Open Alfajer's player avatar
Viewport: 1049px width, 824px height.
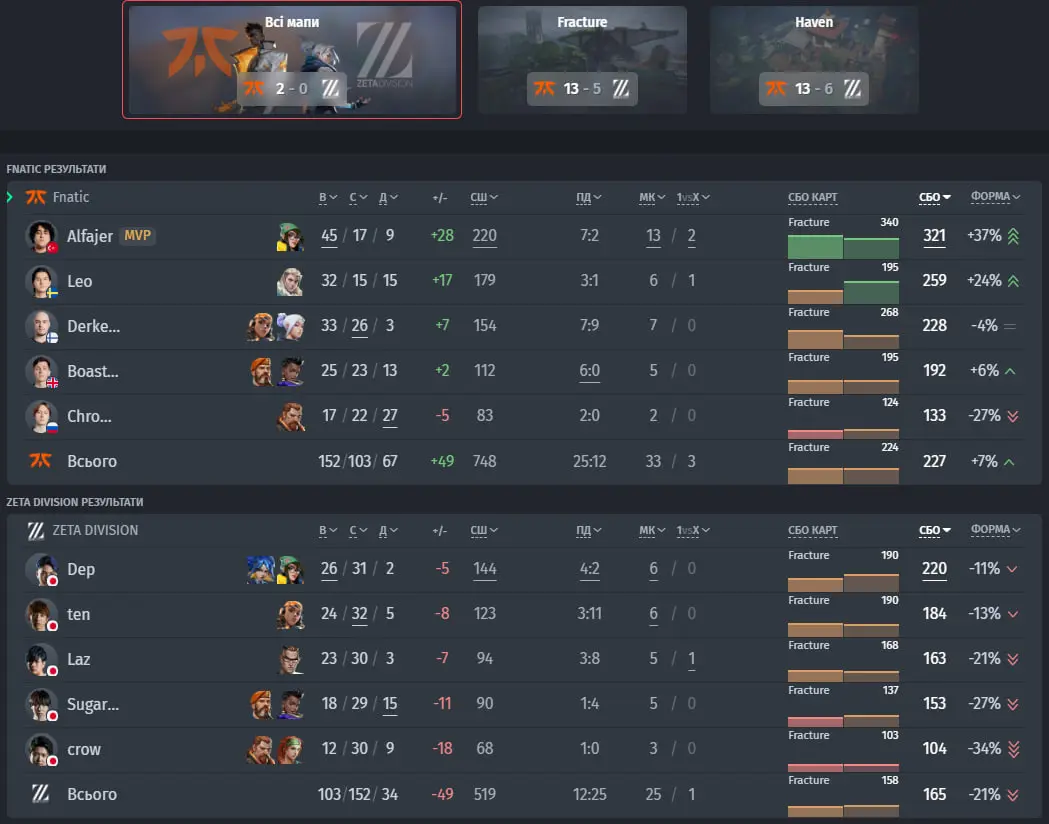[41, 236]
